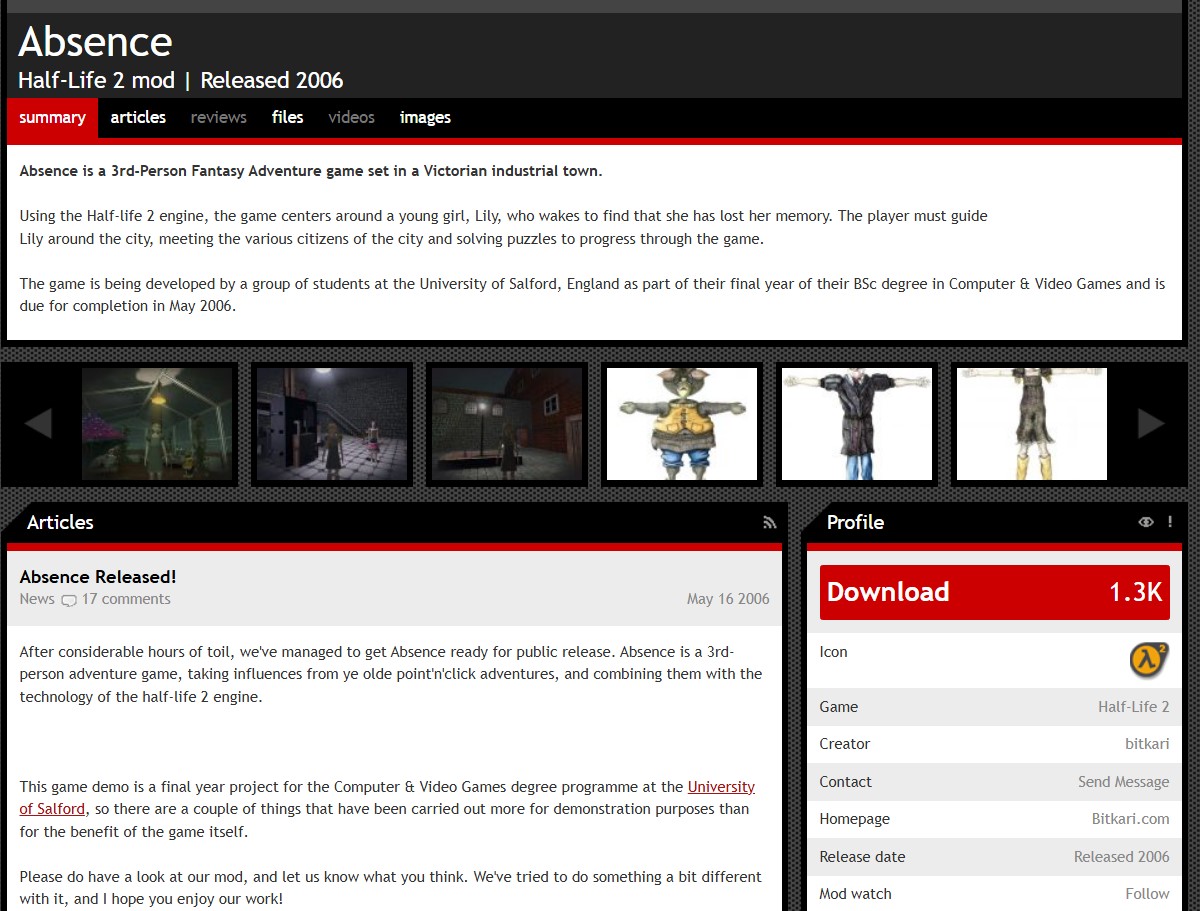The width and height of the screenshot is (1200, 911).
Task: Click the Homepage row label
Action: point(854,819)
